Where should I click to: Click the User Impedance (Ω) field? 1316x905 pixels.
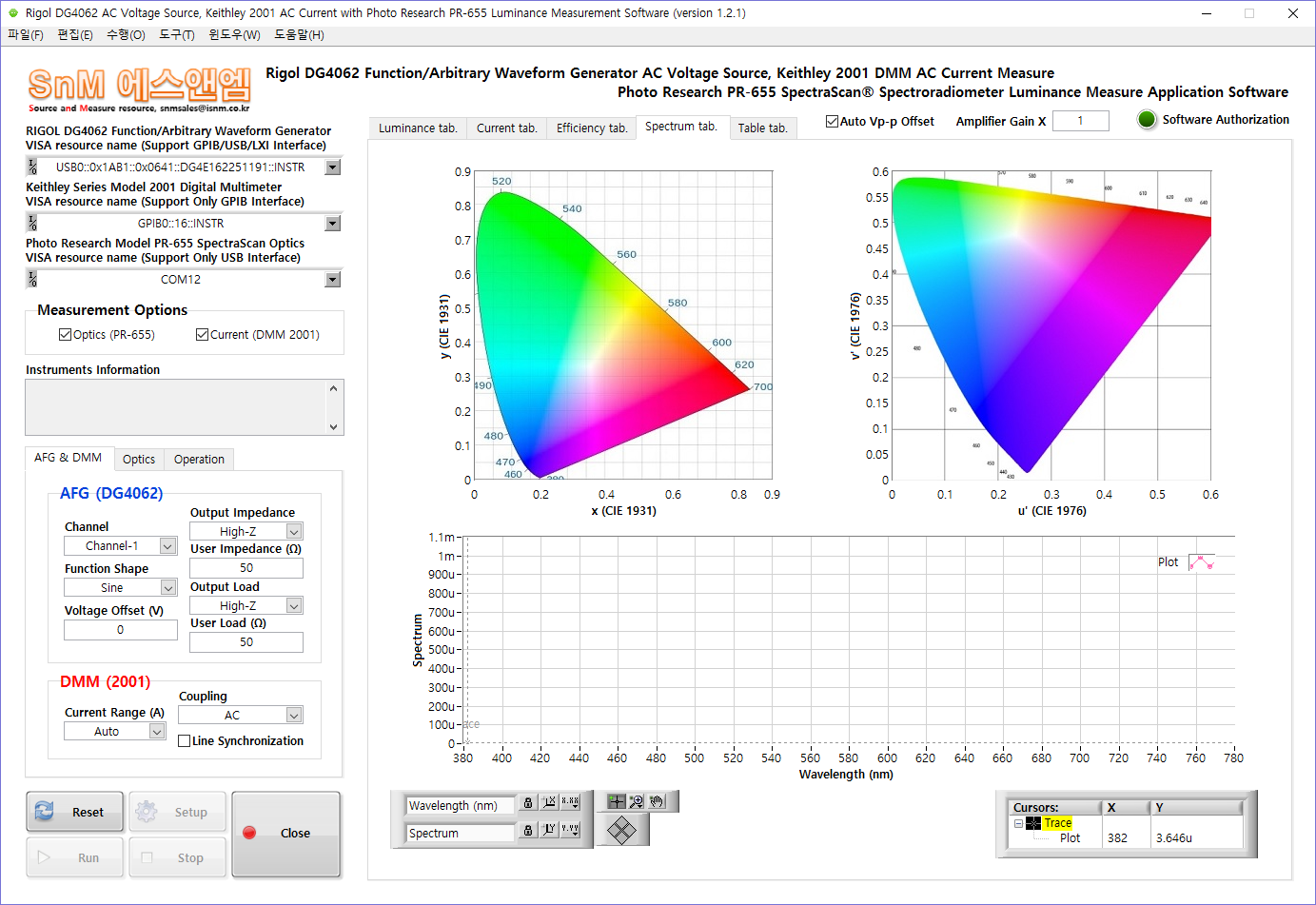tap(246, 568)
